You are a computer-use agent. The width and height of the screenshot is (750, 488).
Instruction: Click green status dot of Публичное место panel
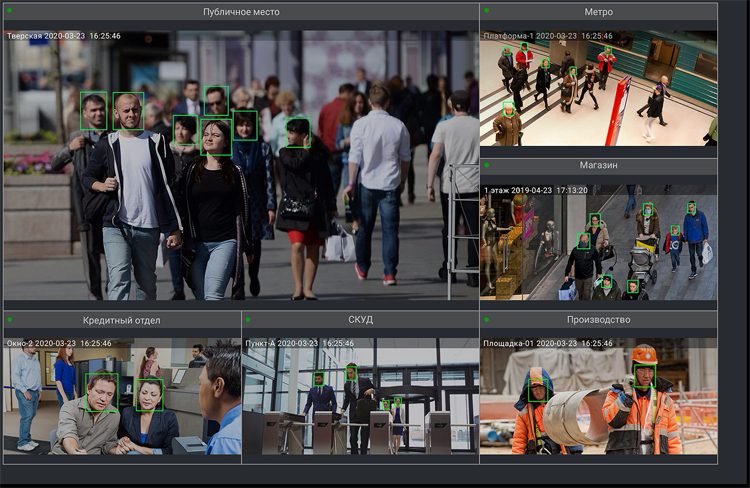point(9,12)
